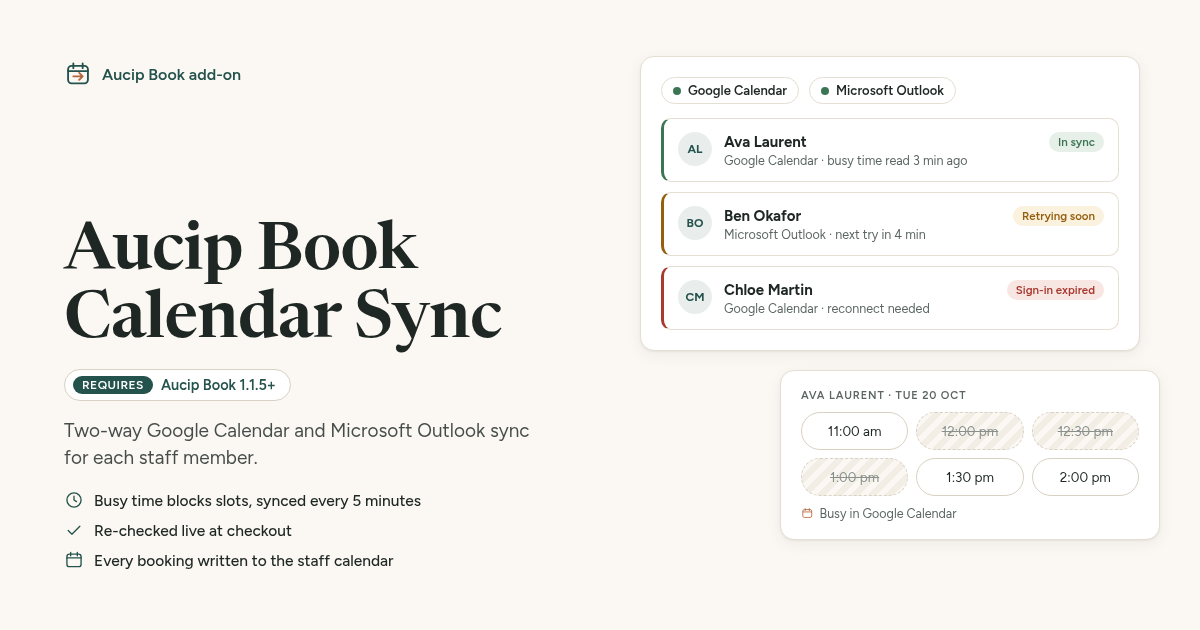Click the Aucip Book 1.1.5+ version text
Viewport: 1200px width, 630px height.
[x=218, y=385]
